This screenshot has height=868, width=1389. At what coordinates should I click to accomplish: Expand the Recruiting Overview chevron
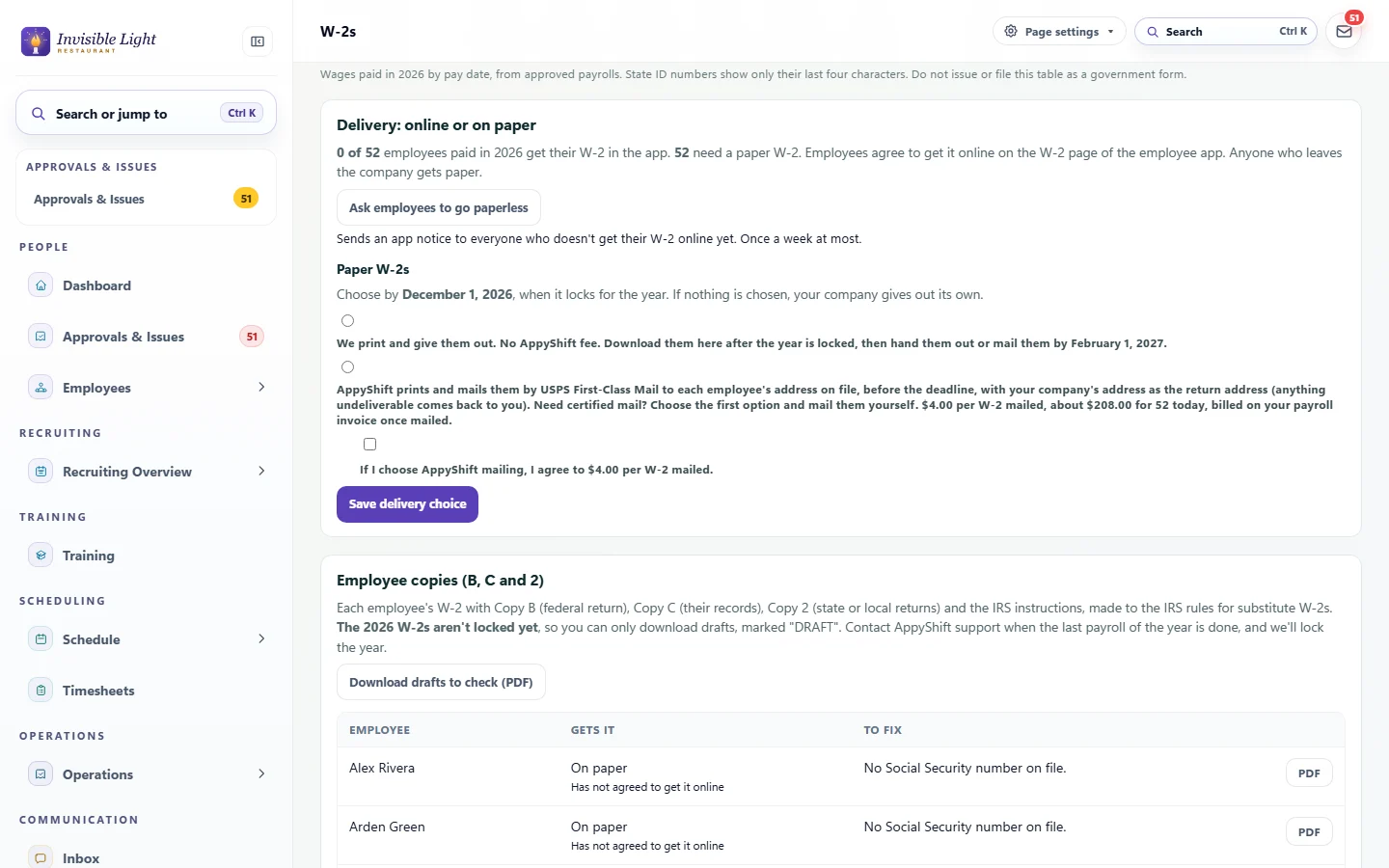[261, 472]
